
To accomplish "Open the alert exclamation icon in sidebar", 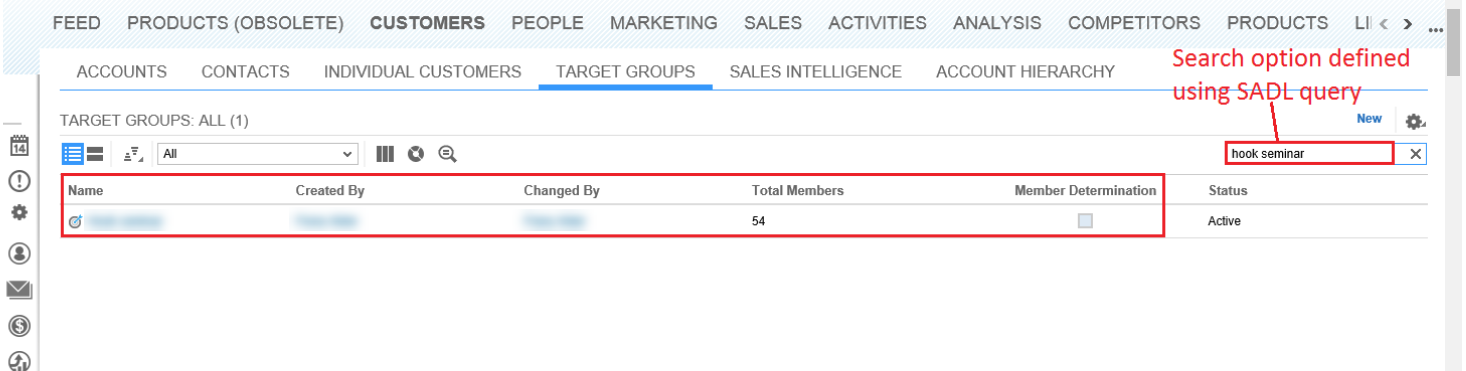I will pos(19,181).
